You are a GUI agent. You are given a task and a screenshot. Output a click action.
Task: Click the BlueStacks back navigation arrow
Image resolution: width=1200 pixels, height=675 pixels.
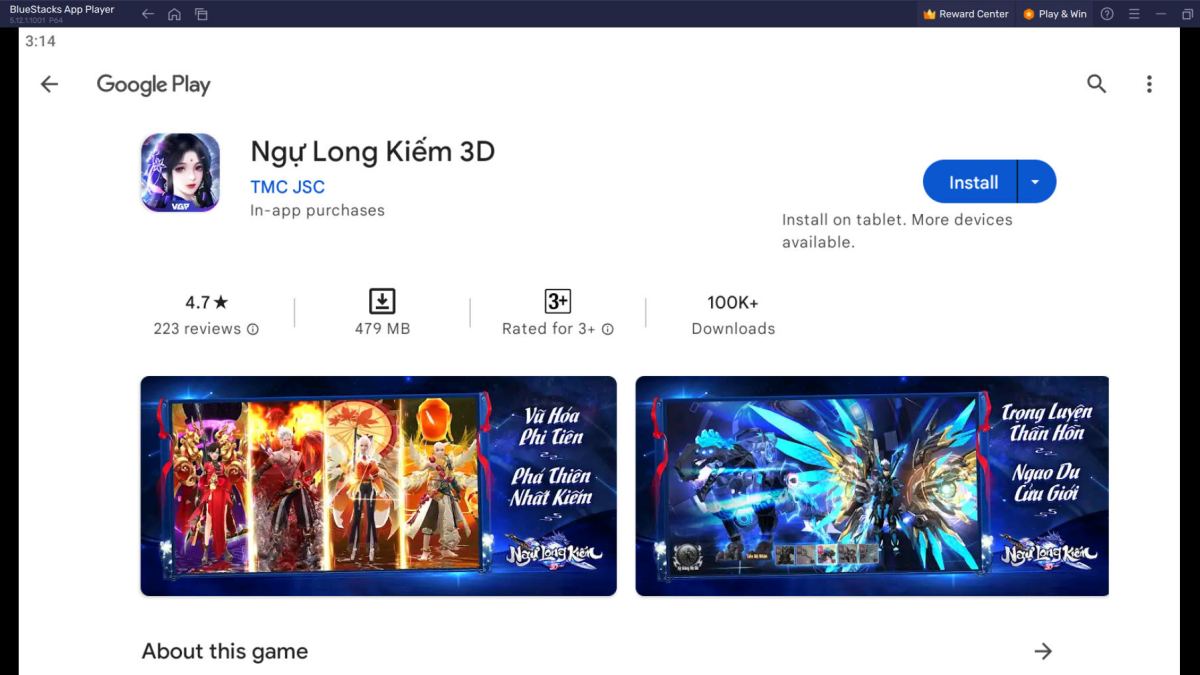(x=148, y=14)
